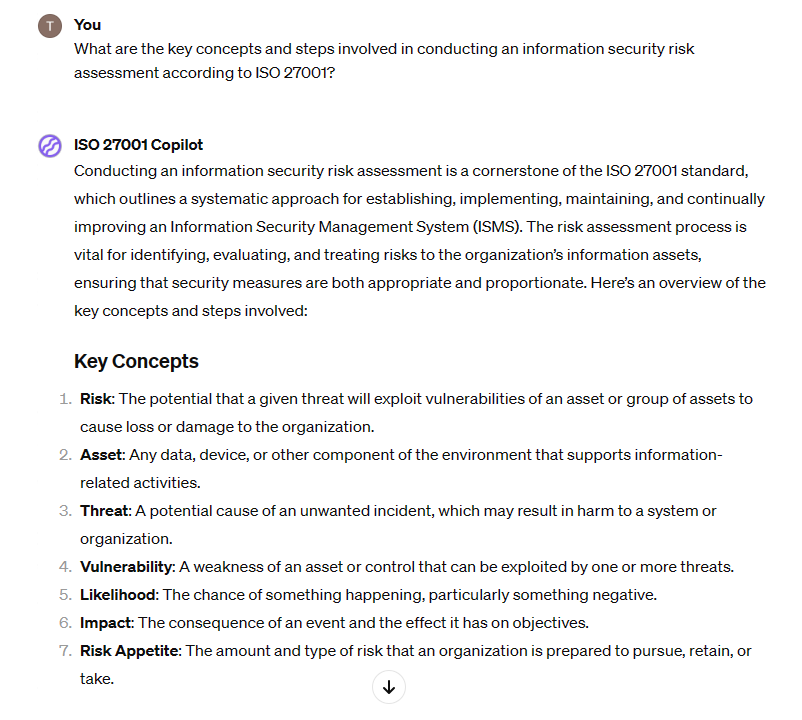Viewport: 802px width, 720px height.
Task: Click the user avatar icon labeled T
Action: pyautogui.click(x=50, y=26)
